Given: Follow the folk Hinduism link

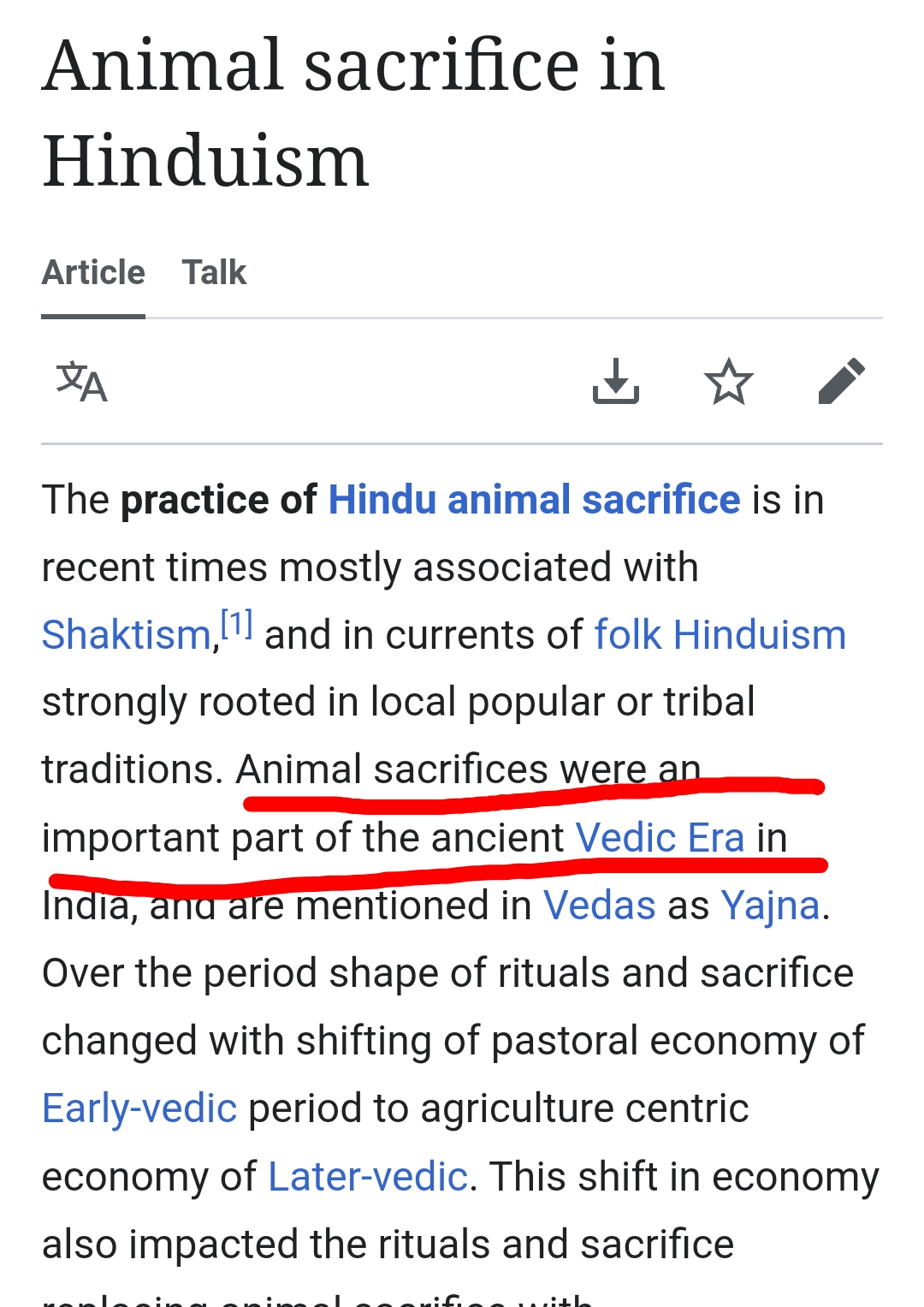Looking at the screenshot, I should pyautogui.click(x=720, y=635).
